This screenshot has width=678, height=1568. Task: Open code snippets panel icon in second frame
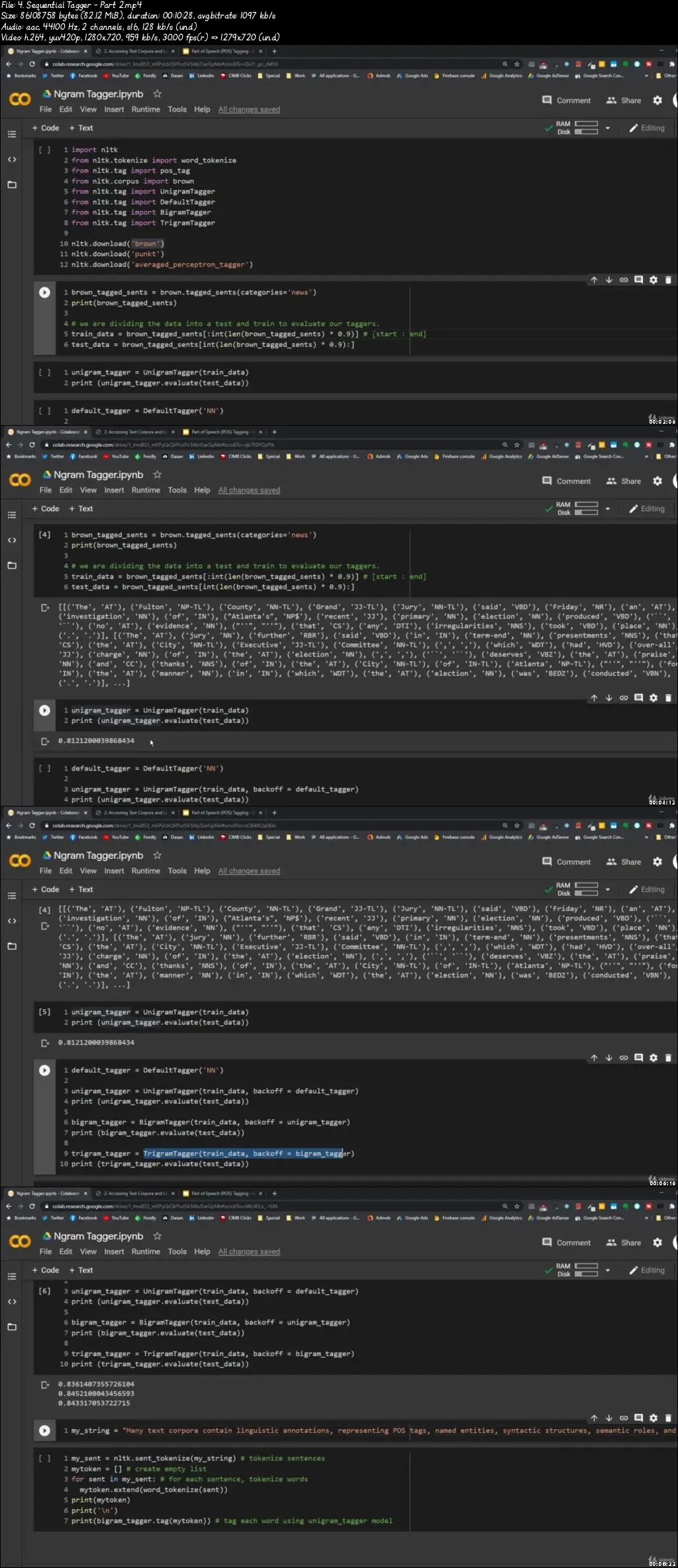[11, 540]
